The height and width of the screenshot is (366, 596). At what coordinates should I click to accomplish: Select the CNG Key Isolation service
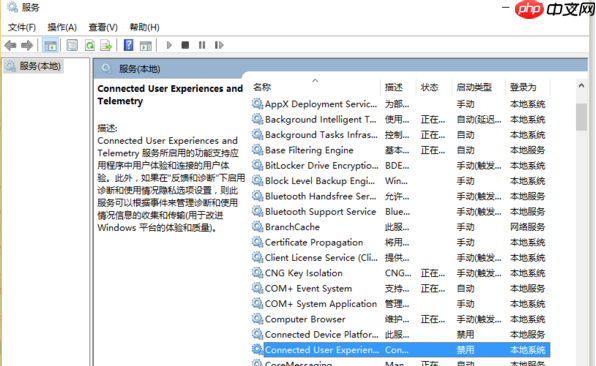tap(304, 273)
